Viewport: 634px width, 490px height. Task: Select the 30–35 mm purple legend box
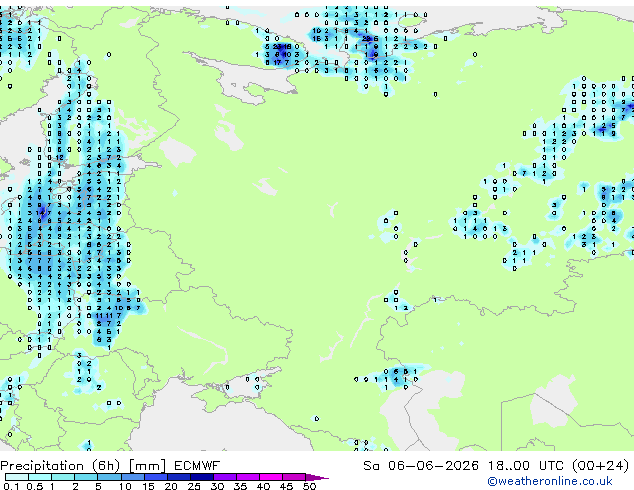(225, 477)
